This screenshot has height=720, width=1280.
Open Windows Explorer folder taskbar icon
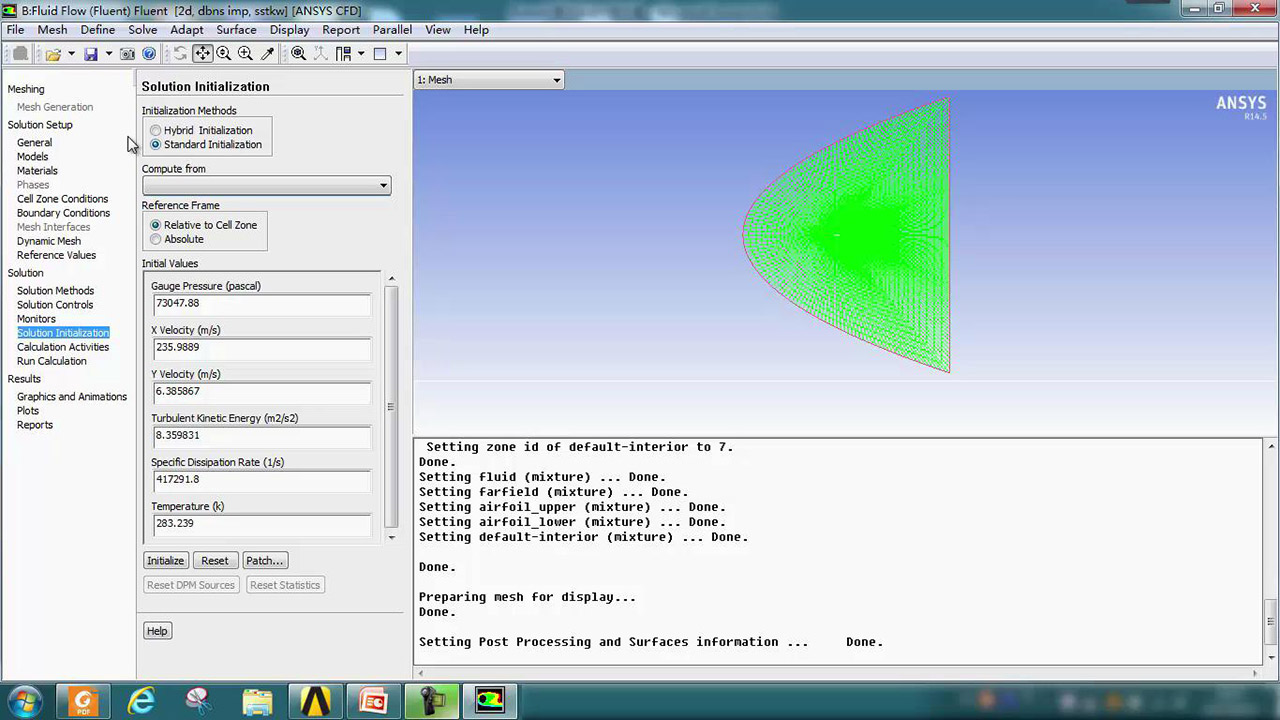click(258, 701)
